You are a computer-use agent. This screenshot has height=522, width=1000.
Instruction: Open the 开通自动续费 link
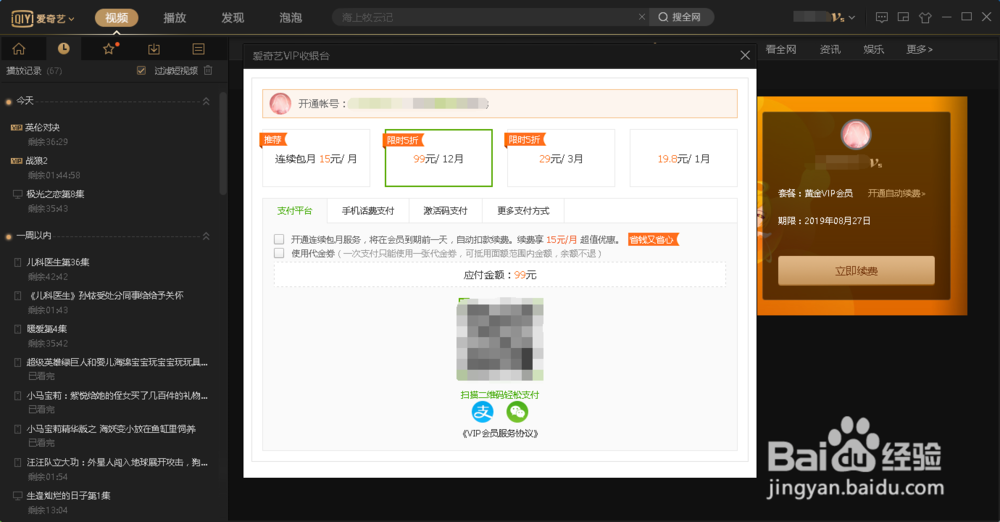[x=896, y=193]
